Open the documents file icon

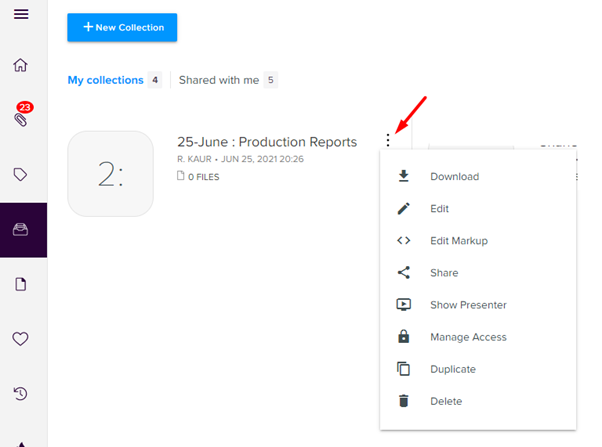tap(21, 285)
